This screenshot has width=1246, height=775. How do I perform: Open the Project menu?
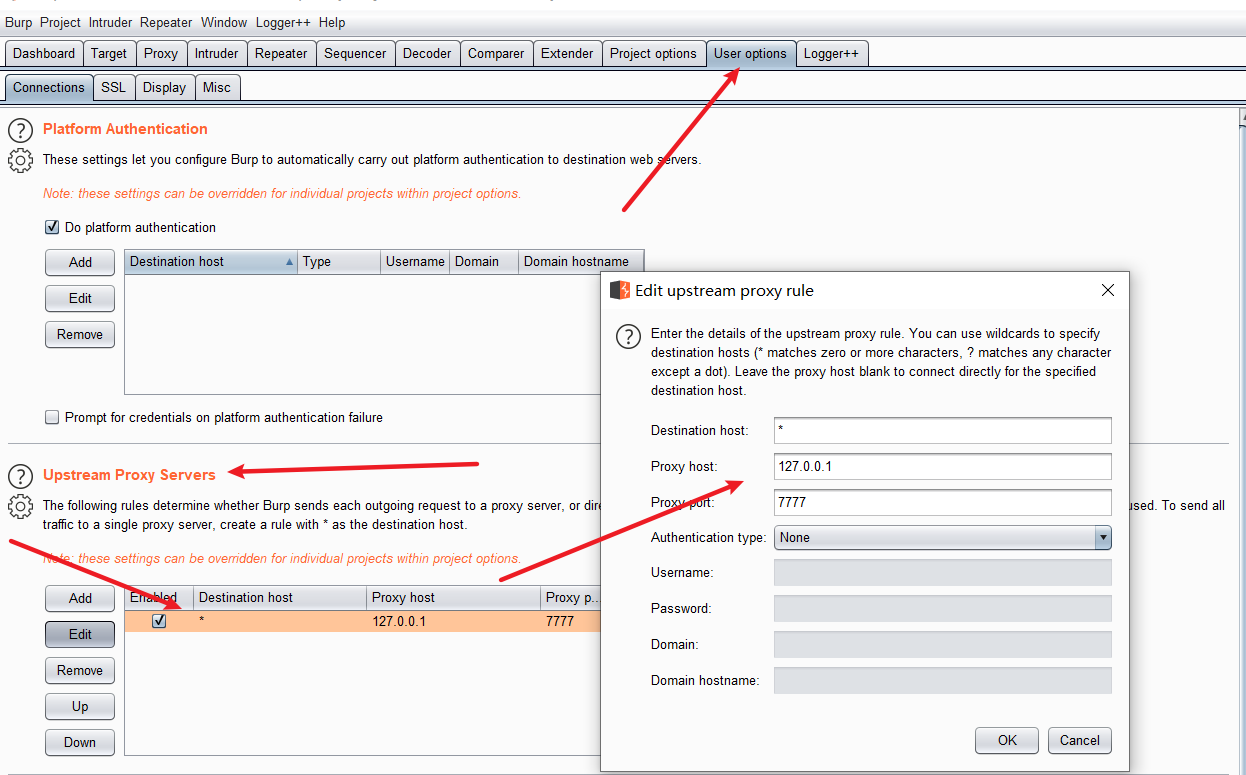(x=60, y=22)
